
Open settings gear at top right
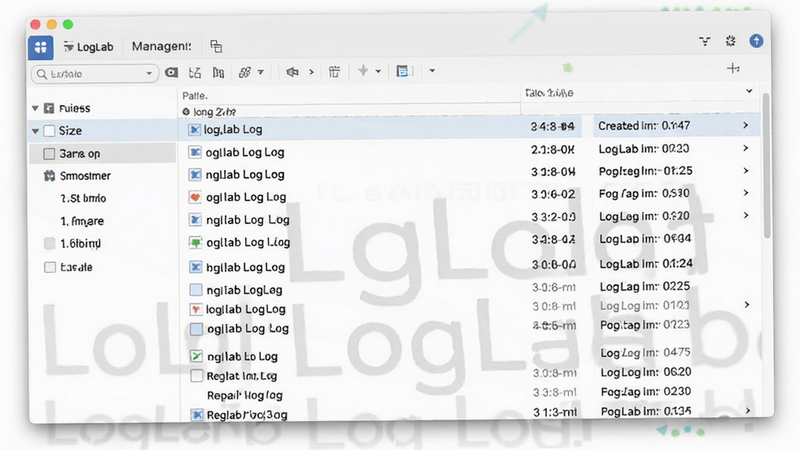[x=731, y=41]
